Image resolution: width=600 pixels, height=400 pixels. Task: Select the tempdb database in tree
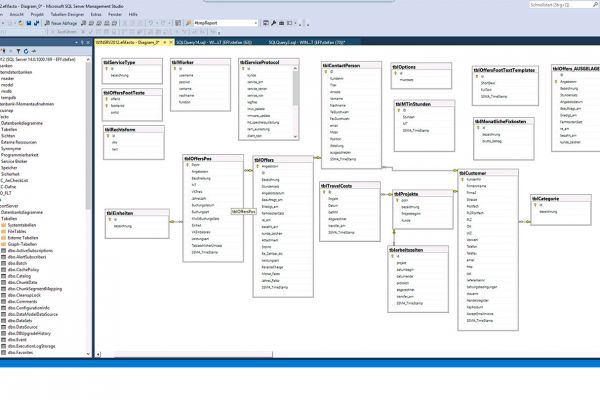click(8, 98)
